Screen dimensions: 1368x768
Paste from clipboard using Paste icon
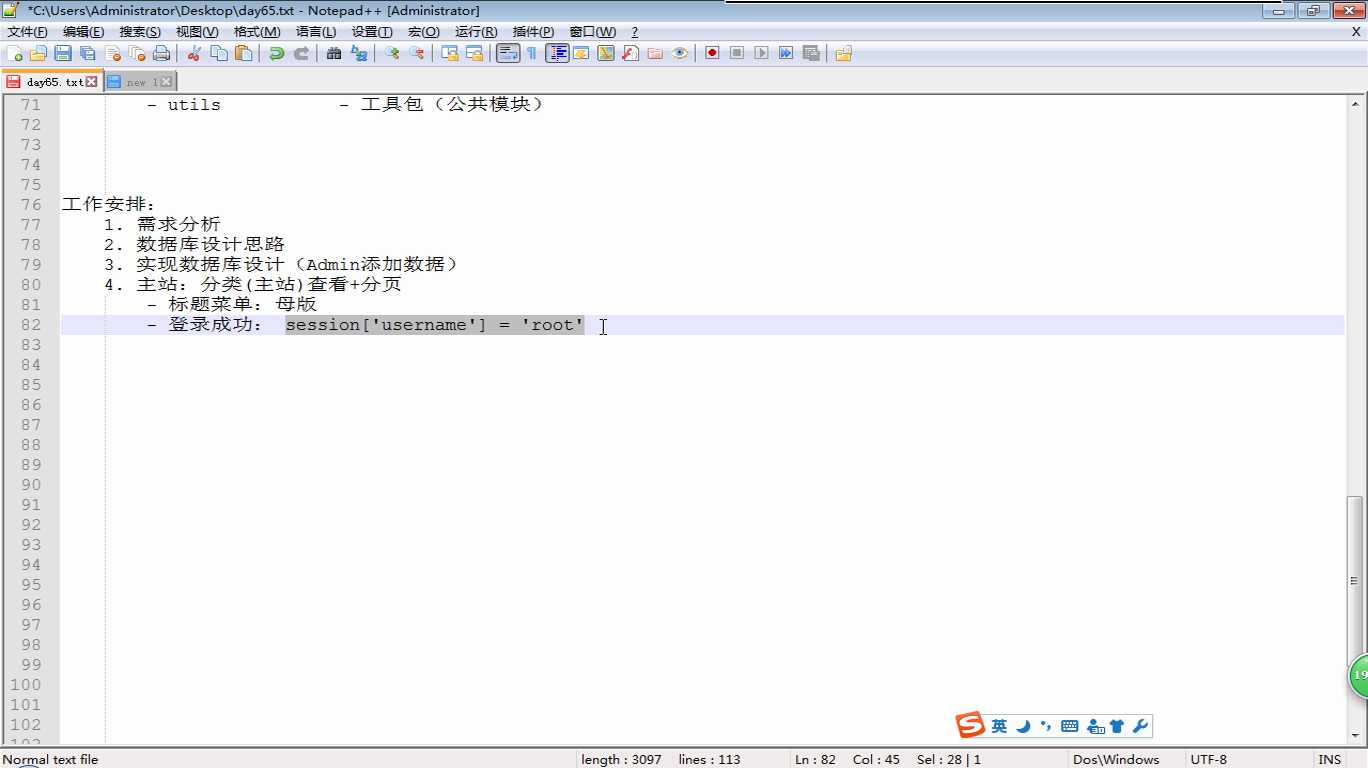click(244, 53)
